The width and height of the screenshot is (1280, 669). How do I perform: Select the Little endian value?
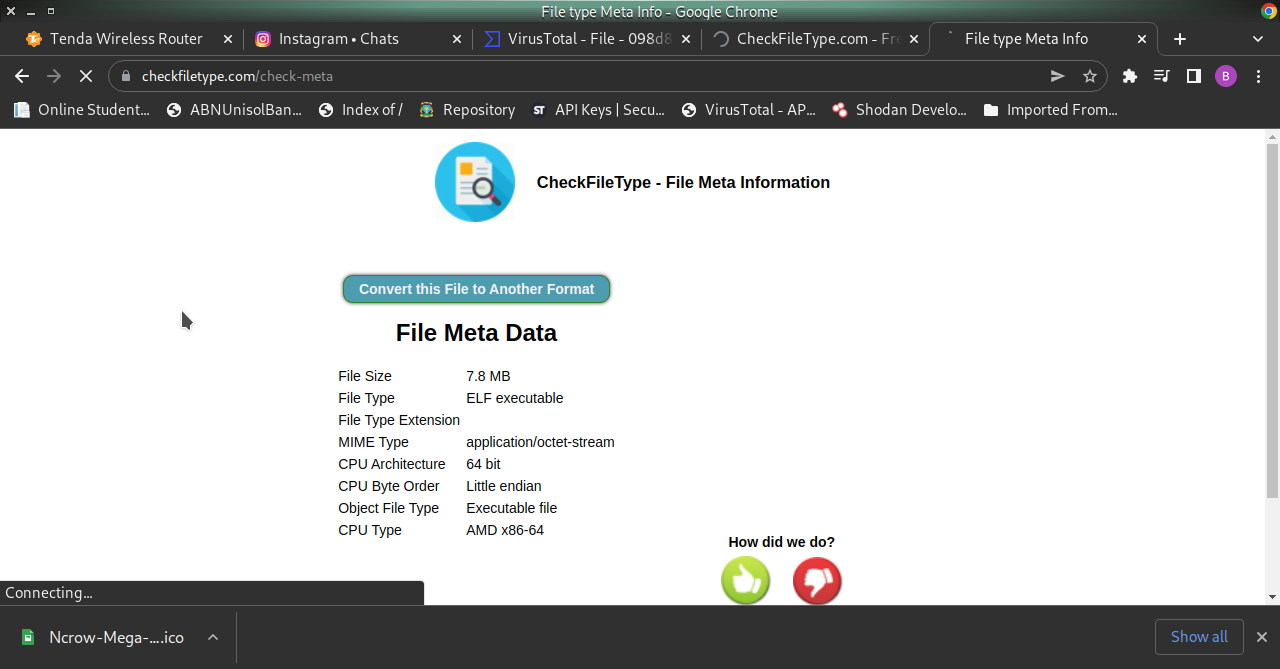click(x=504, y=486)
